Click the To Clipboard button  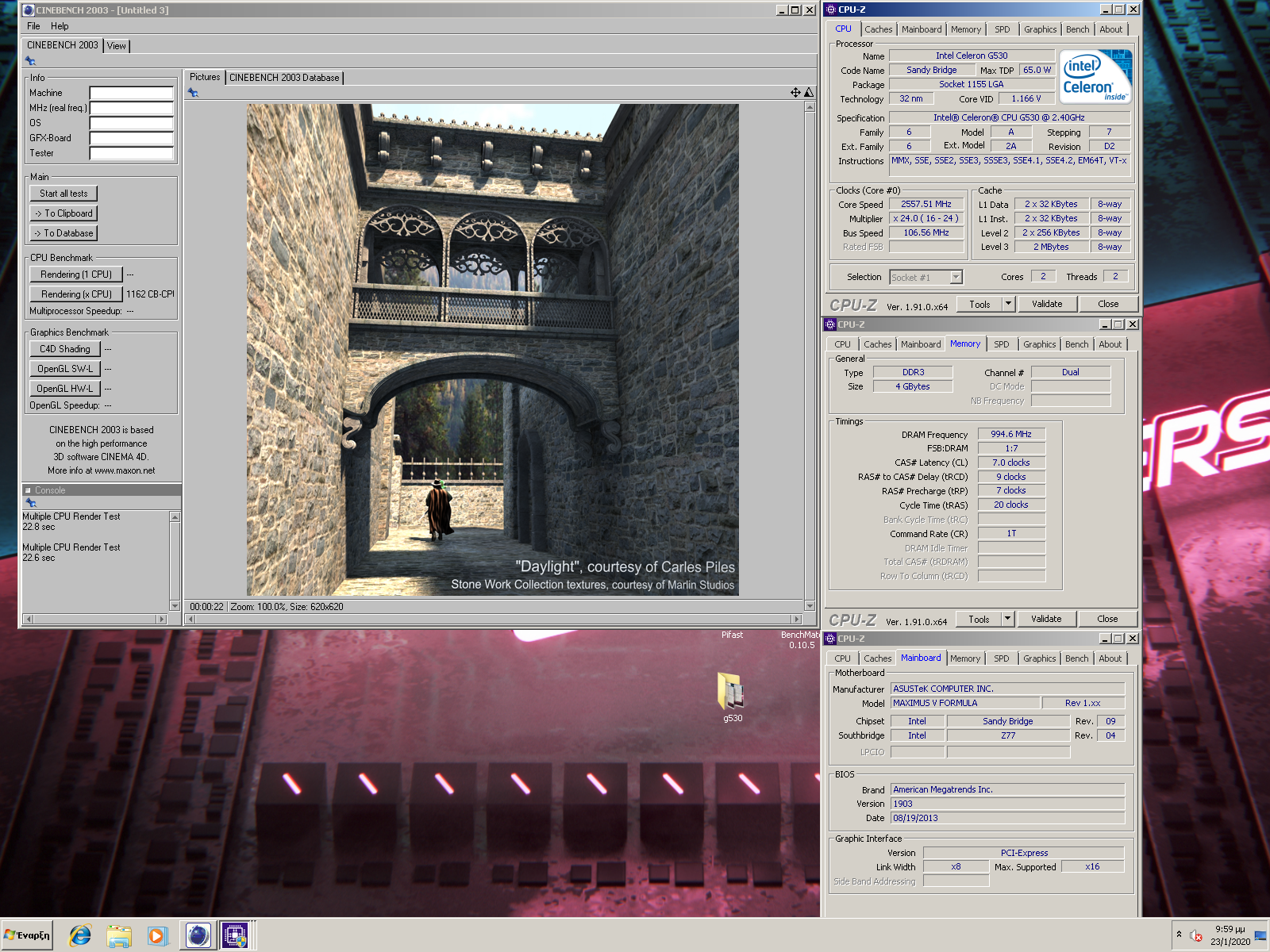click(x=63, y=213)
